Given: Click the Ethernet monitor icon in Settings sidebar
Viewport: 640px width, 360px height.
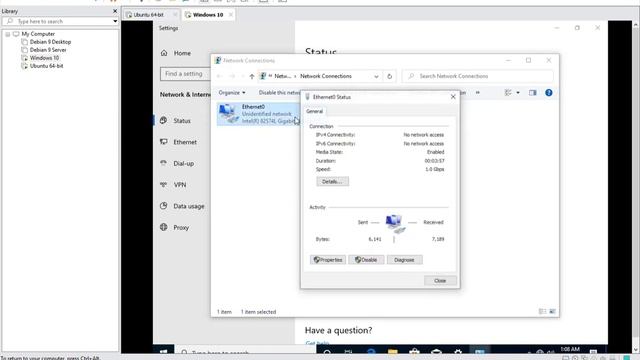Looking at the screenshot, I should (164, 142).
